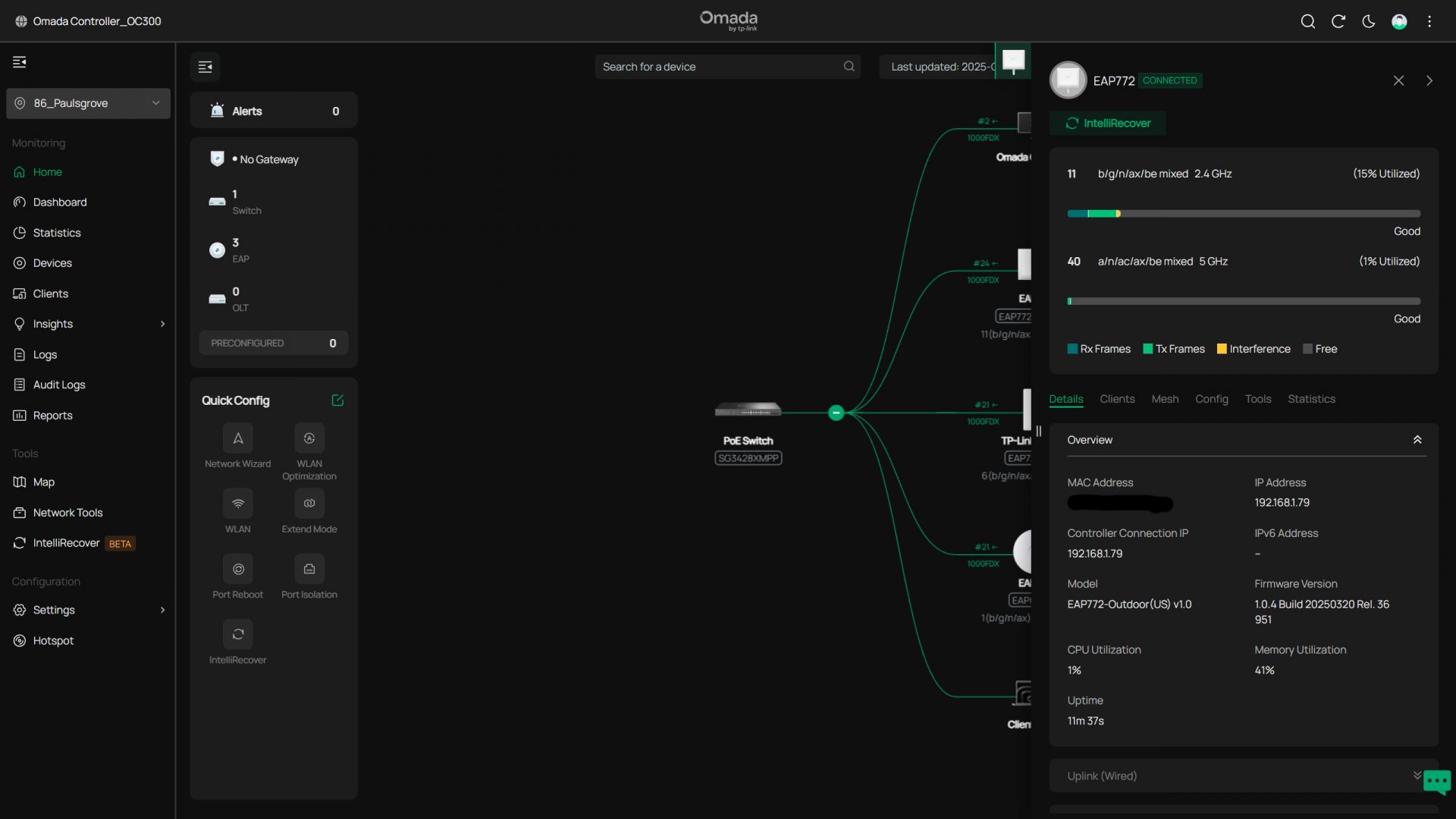Open Extend Mode quick config

309,504
